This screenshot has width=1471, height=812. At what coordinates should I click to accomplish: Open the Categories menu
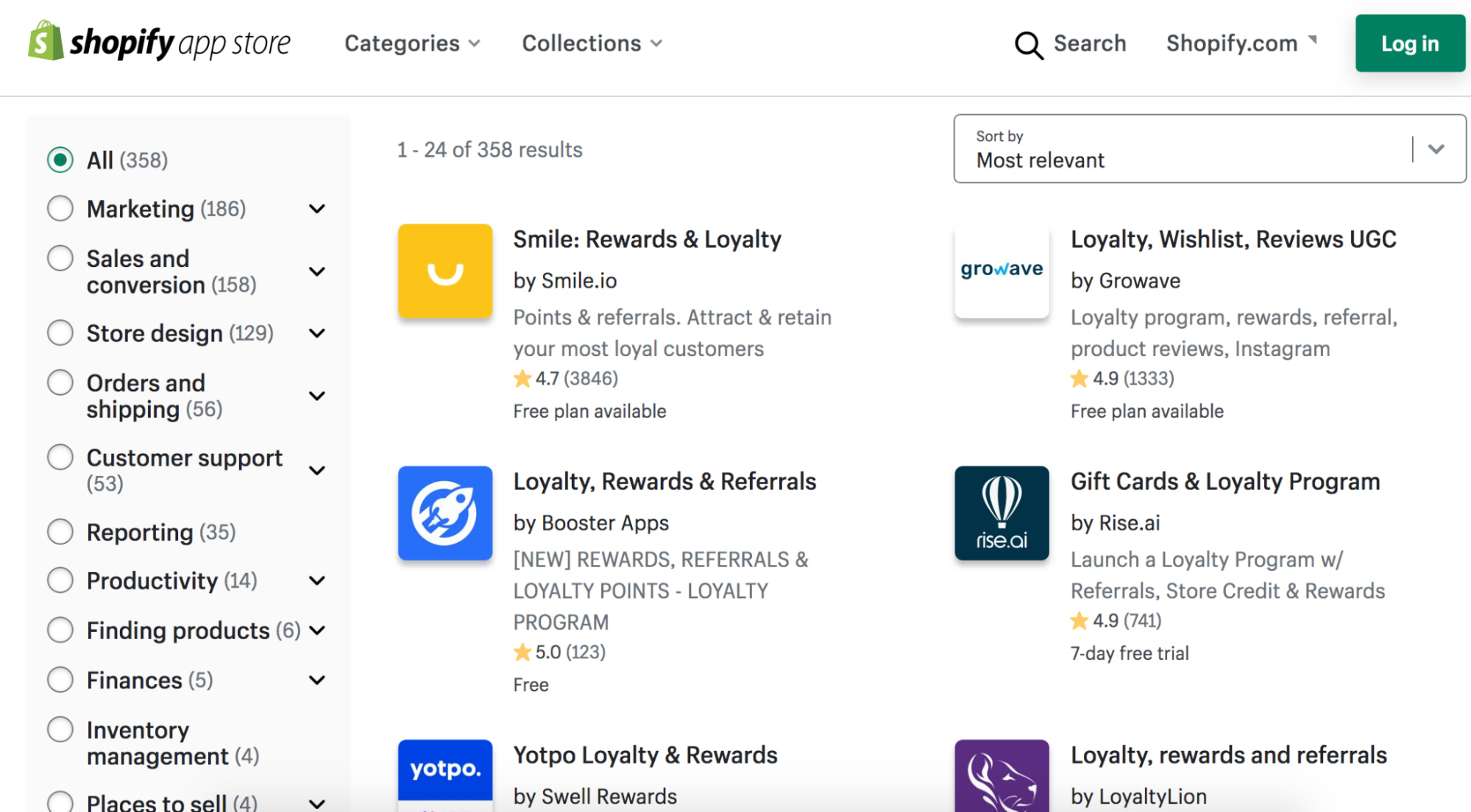pos(412,43)
